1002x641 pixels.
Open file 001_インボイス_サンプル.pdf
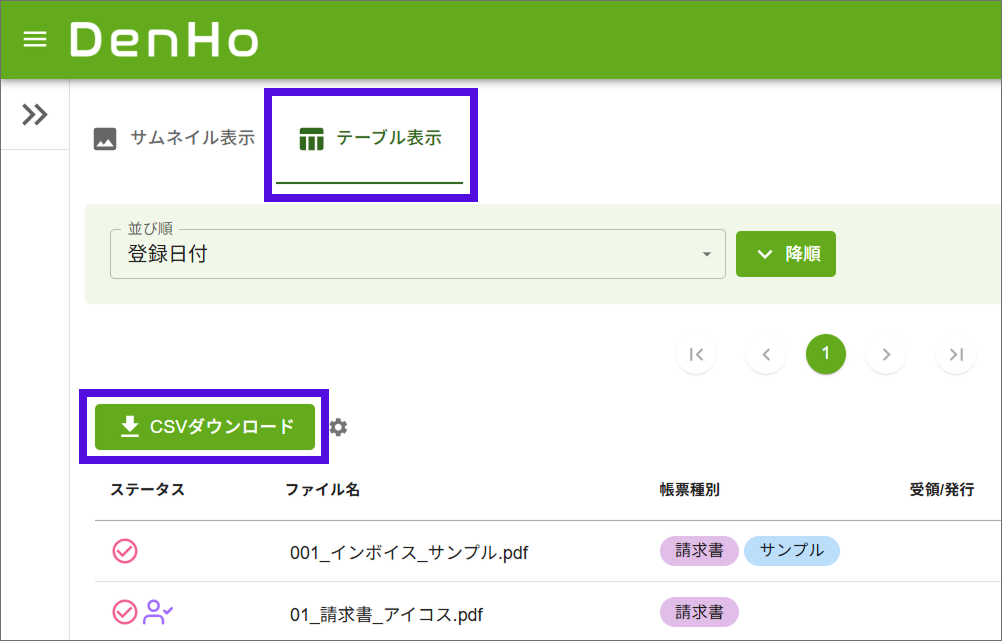[x=408, y=552]
